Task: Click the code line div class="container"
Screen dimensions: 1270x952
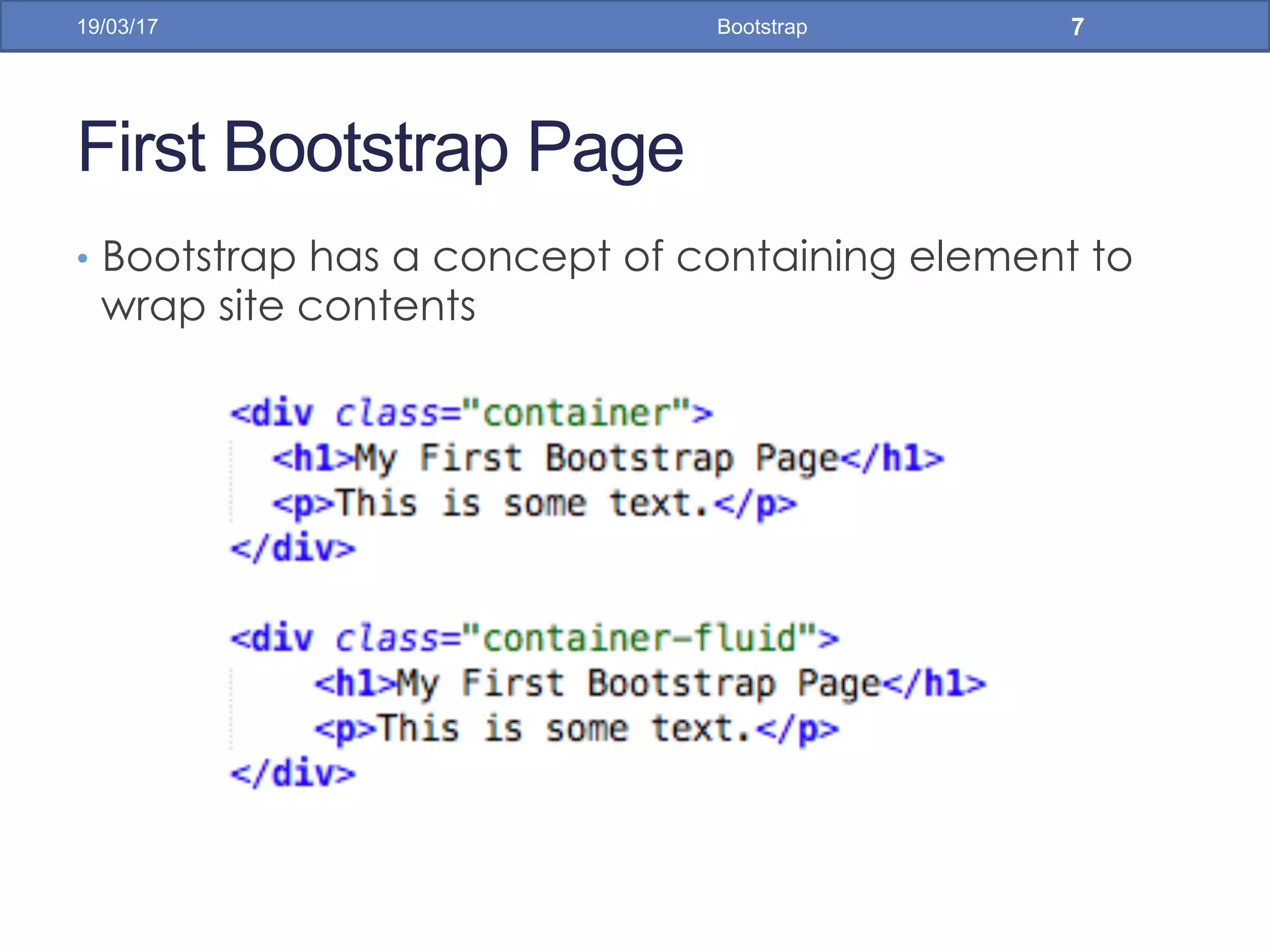Action: [472, 413]
